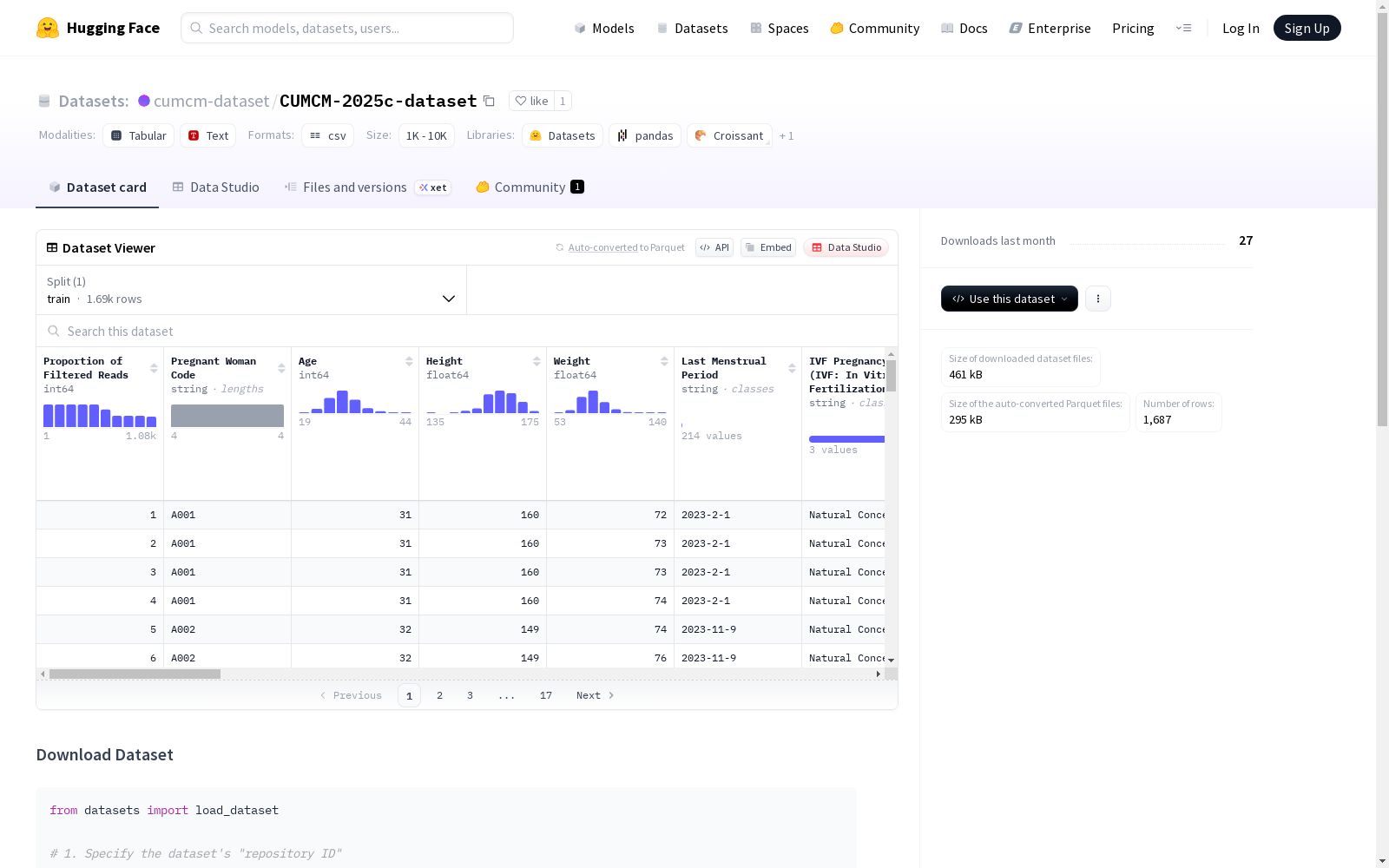Image resolution: width=1389 pixels, height=868 pixels.
Task: Go to the Pricing page
Action: tap(1133, 28)
